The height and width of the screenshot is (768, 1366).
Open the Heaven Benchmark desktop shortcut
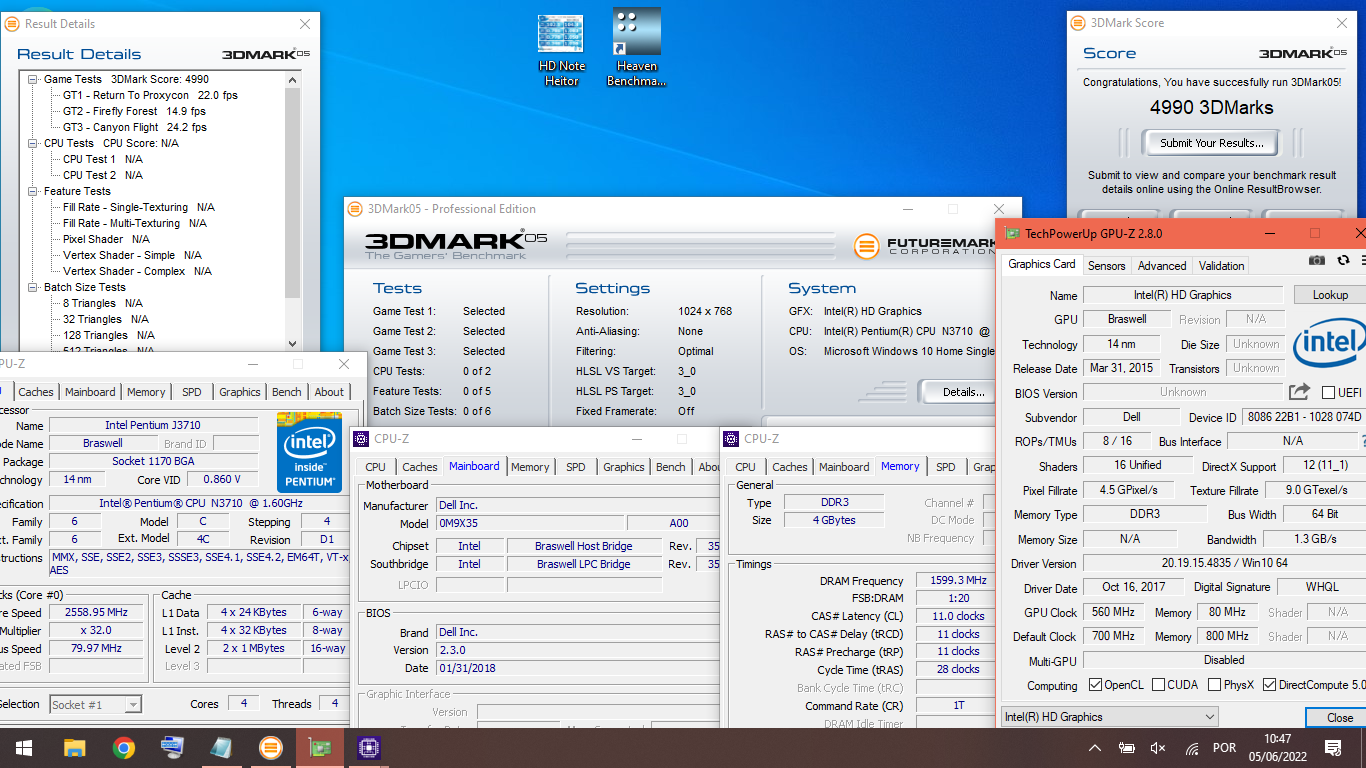[636, 48]
